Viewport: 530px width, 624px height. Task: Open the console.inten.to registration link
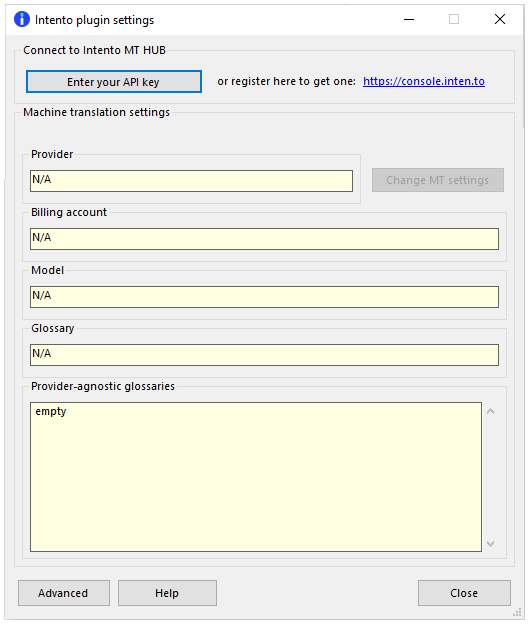[x=424, y=81]
